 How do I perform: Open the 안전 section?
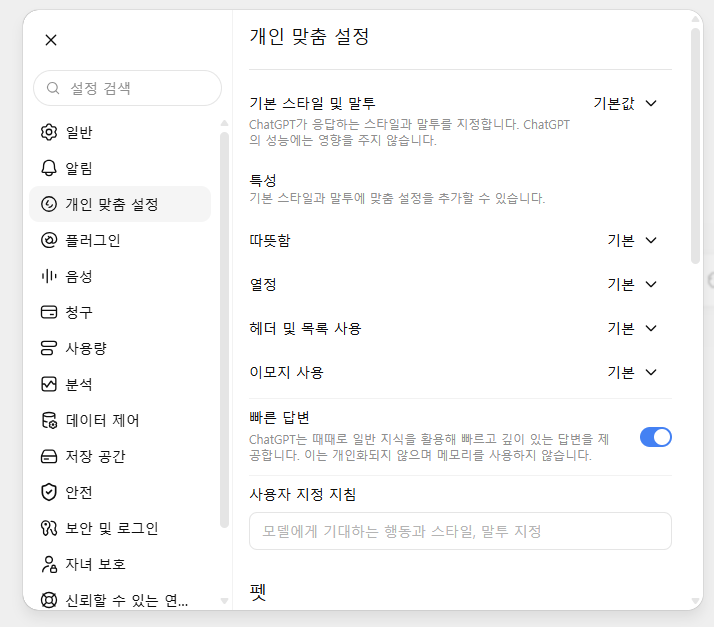tap(120, 492)
